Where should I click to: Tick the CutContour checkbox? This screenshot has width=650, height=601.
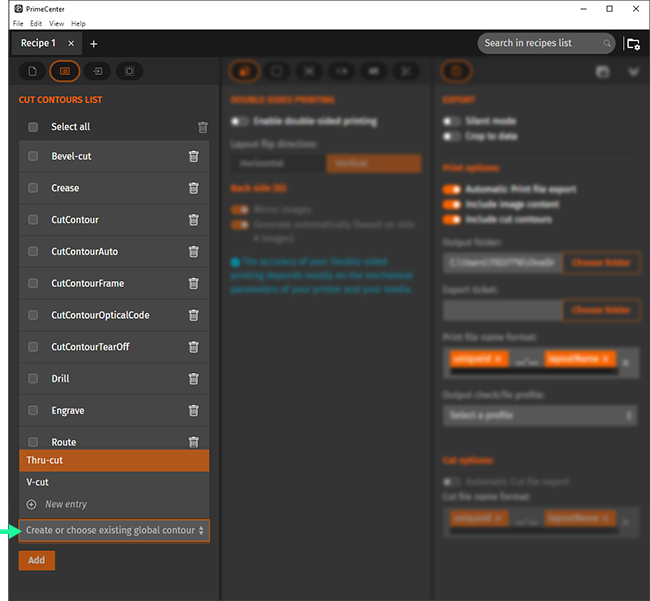(33, 220)
